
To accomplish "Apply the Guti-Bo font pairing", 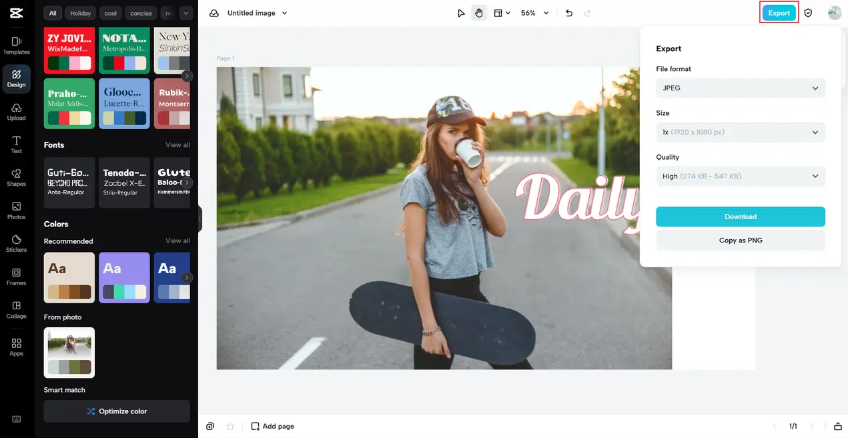I will coord(69,183).
